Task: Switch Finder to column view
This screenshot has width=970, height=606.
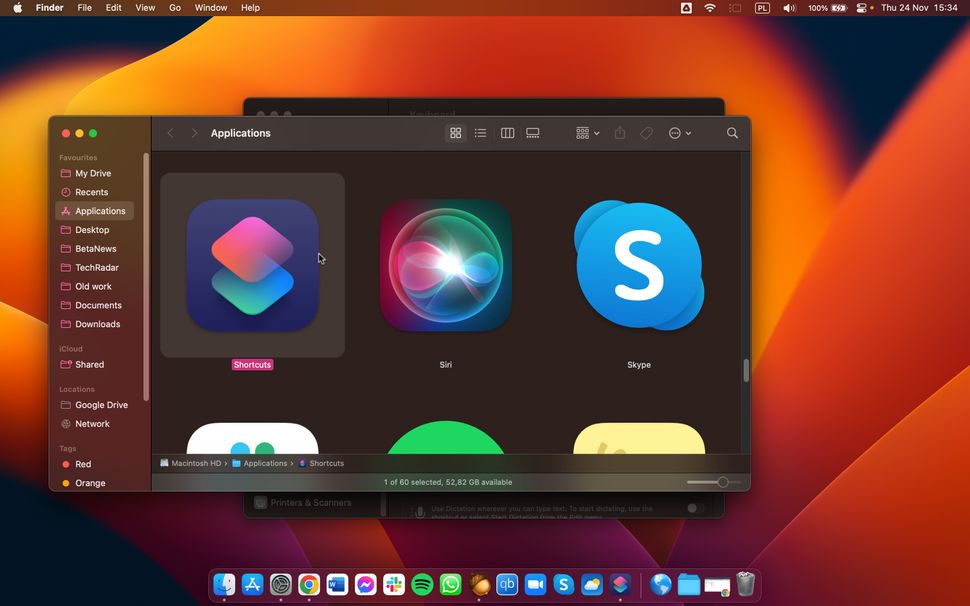Action: pos(507,132)
